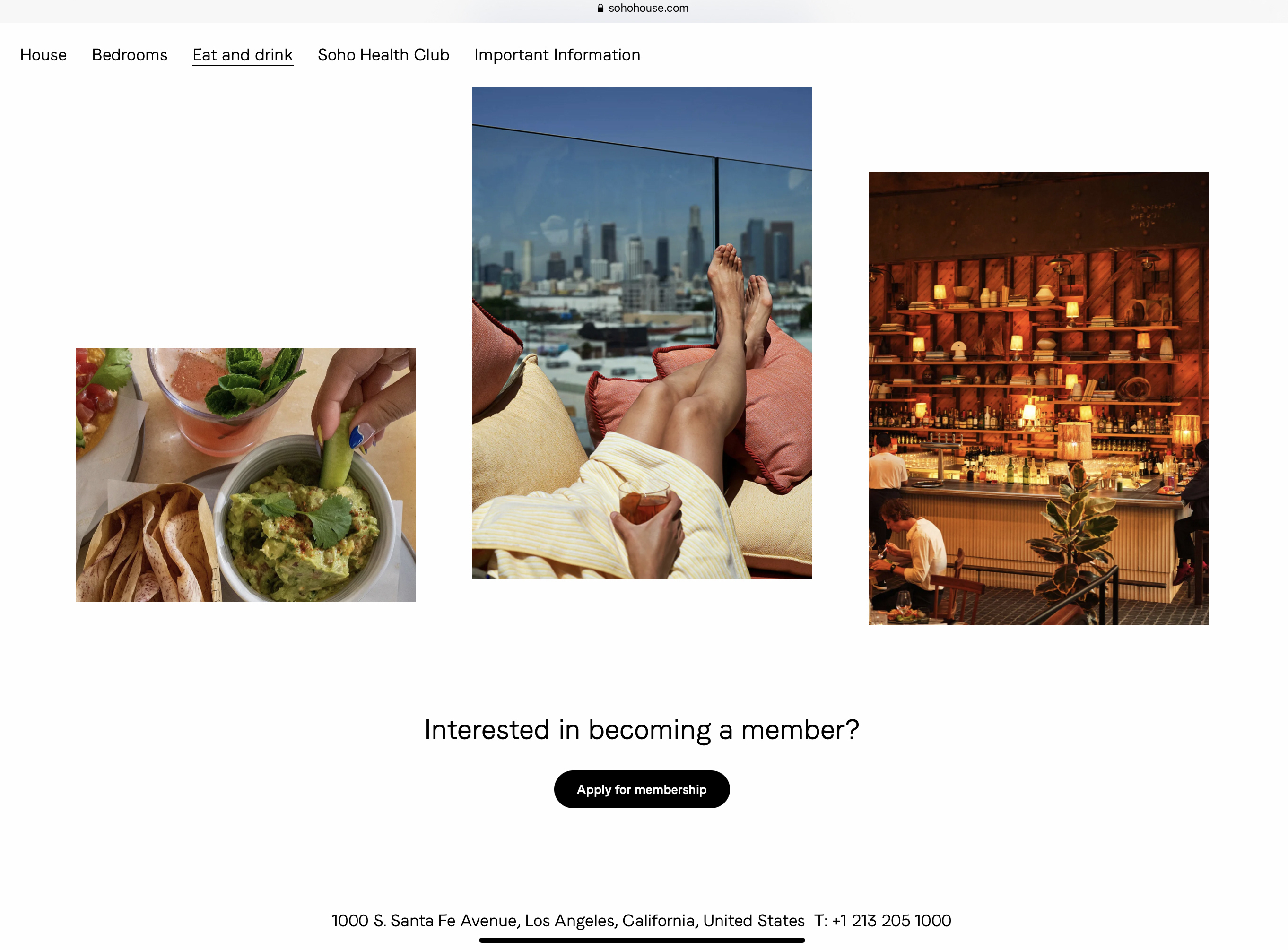Click the 1000 S. Santa Fe Avenue address

pyautogui.click(x=568, y=921)
